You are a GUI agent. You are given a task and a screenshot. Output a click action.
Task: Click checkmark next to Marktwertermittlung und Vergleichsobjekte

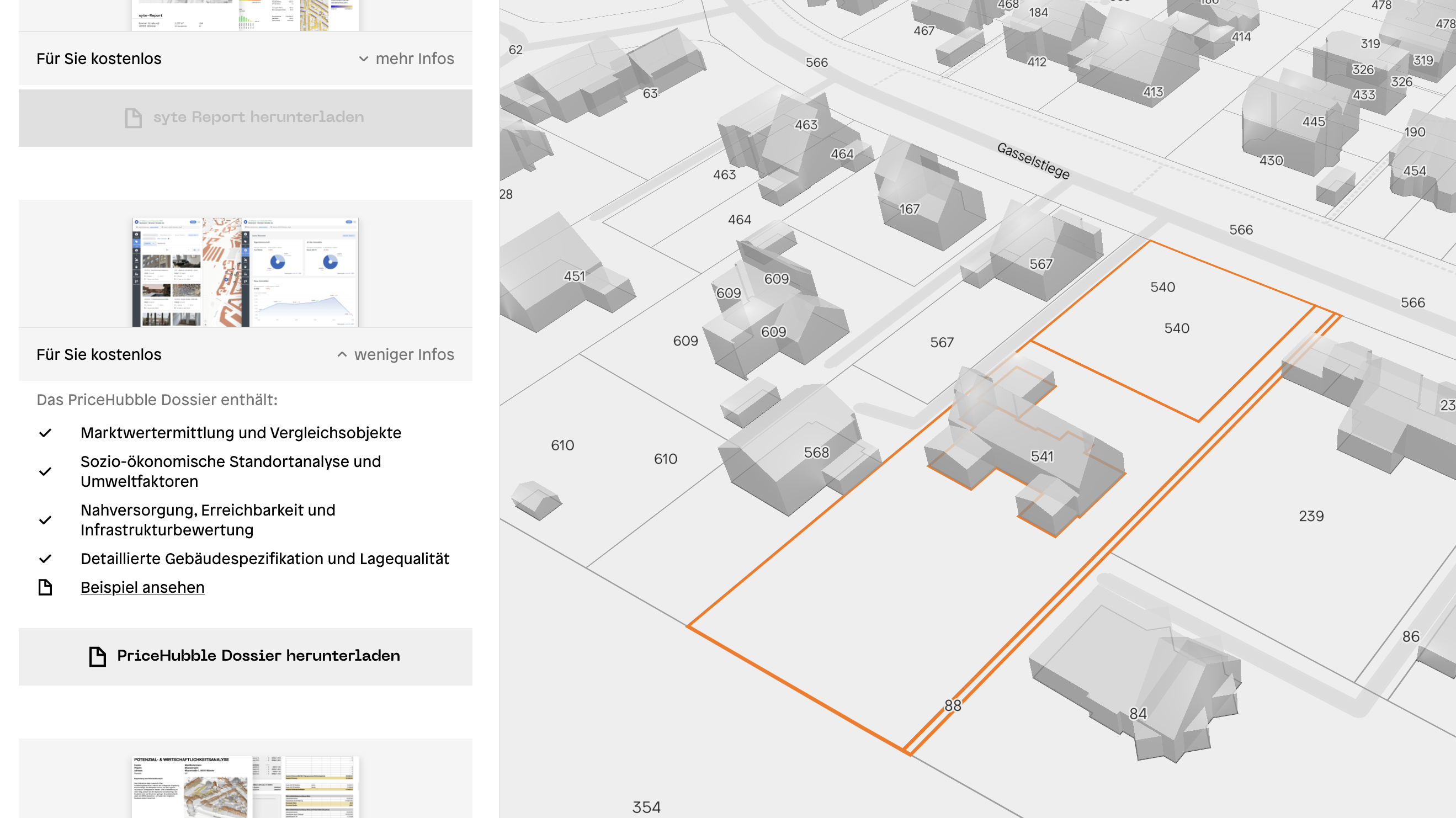point(45,433)
